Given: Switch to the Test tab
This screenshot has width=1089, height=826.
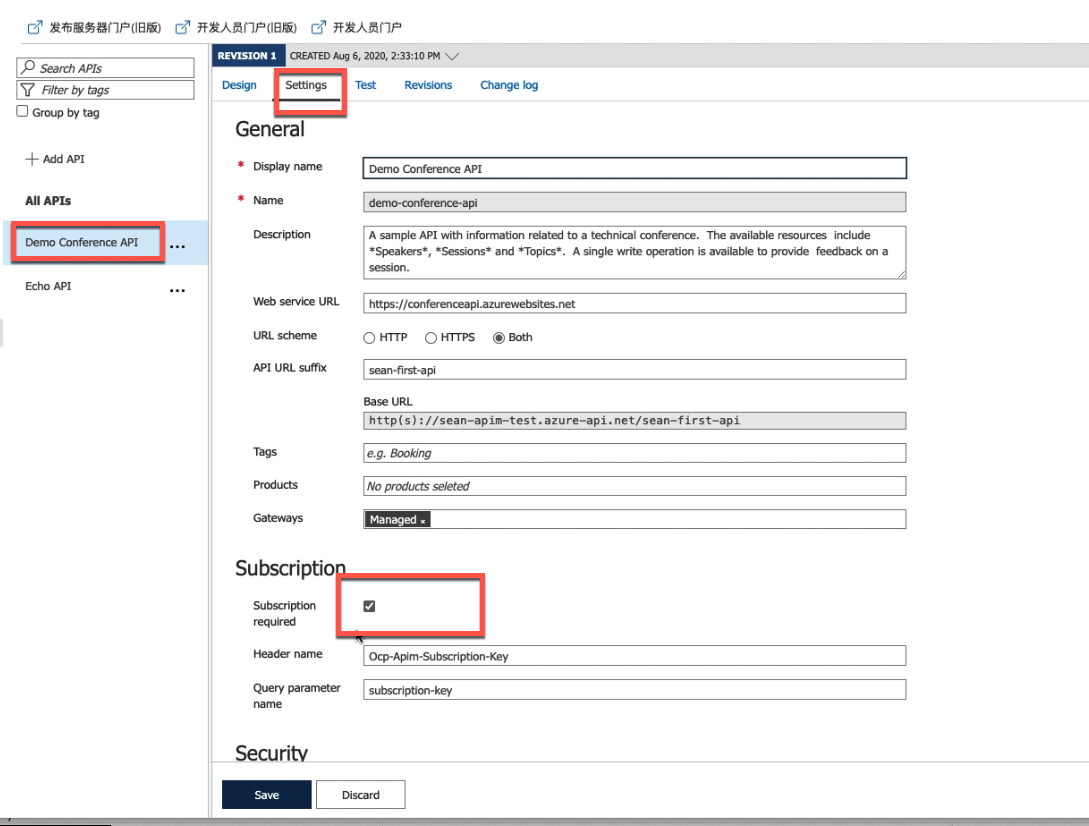Looking at the screenshot, I should 365,85.
